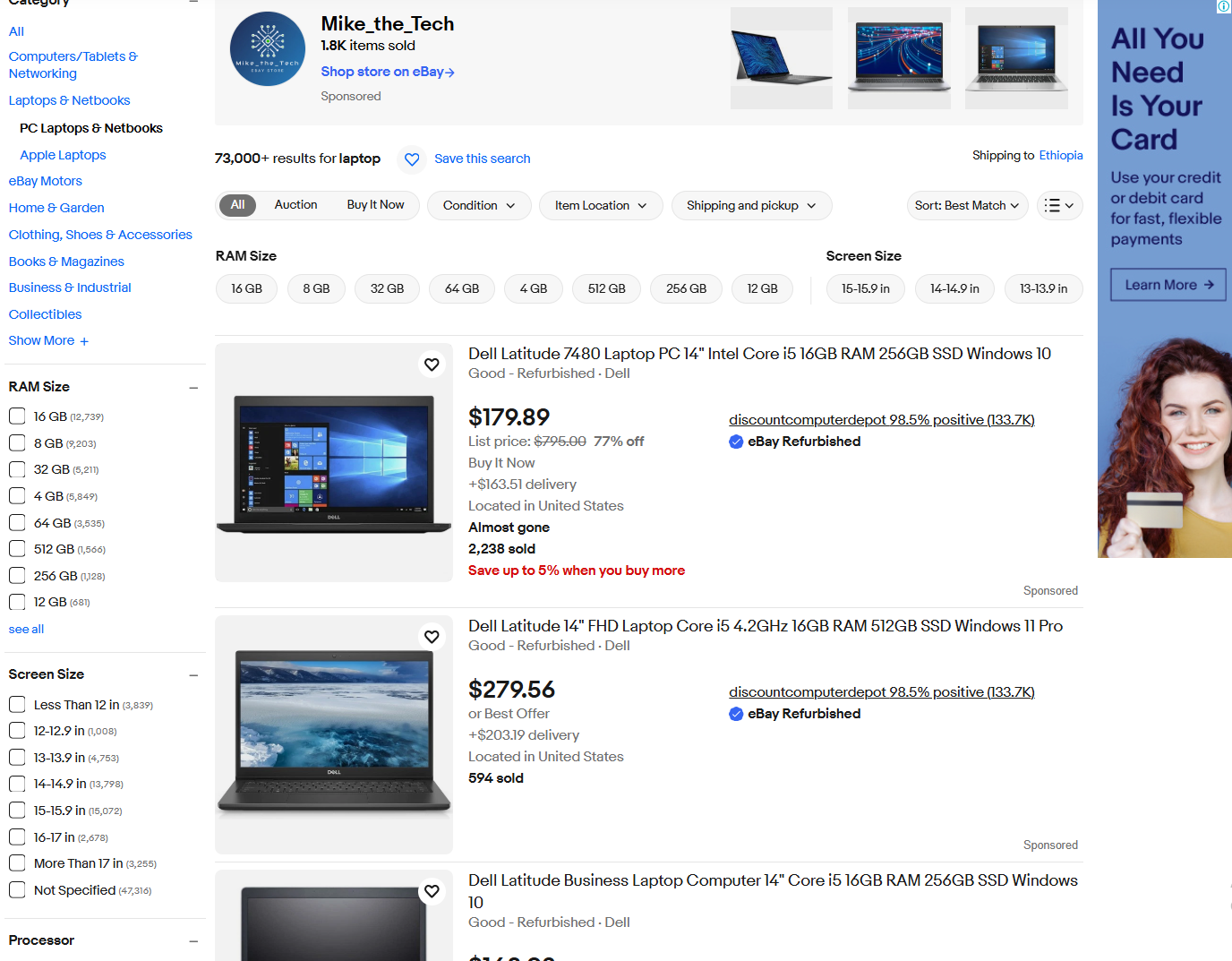Select the All listings tab
1232x961 pixels.
tap(237, 205)
